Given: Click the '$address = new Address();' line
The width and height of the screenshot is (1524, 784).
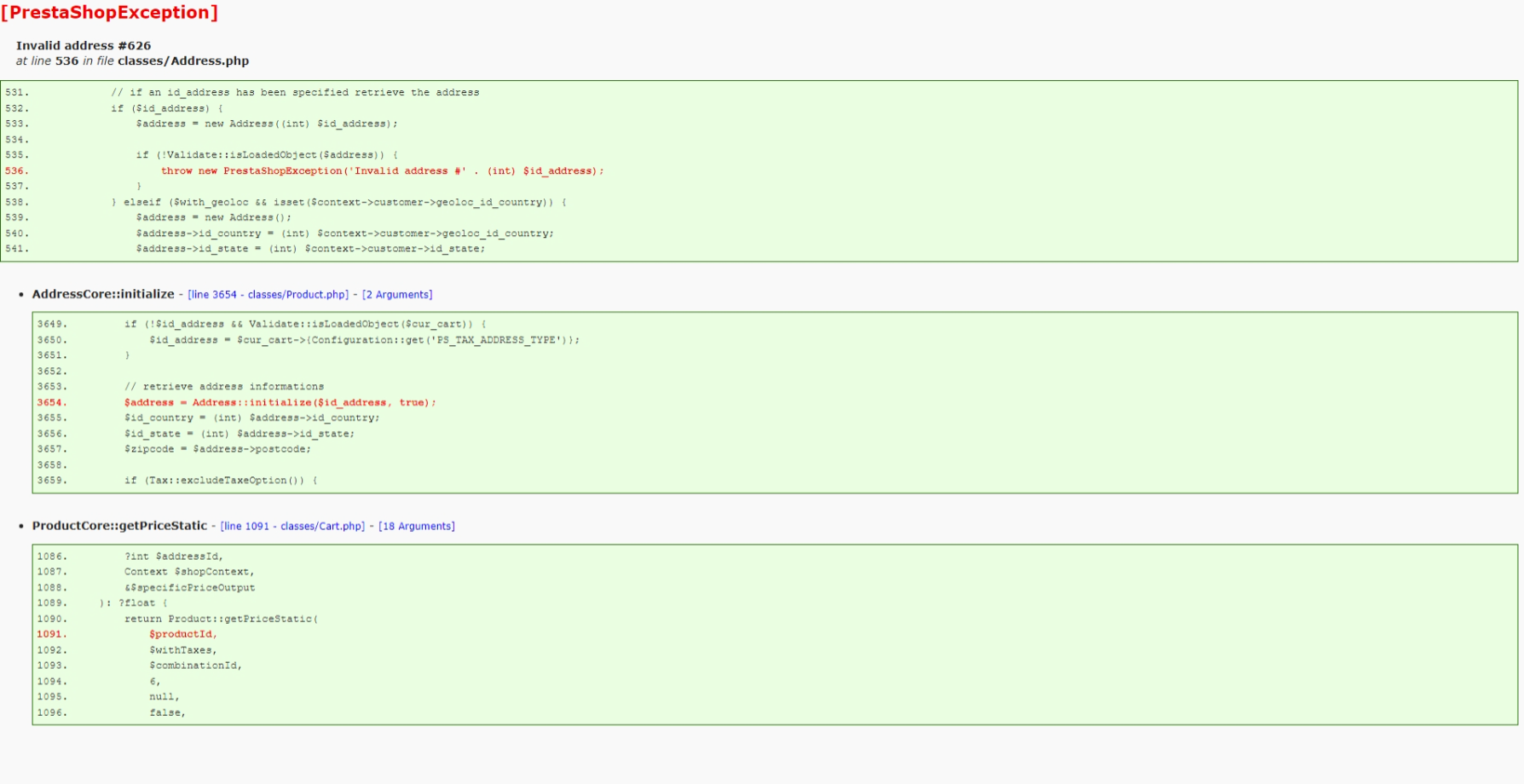Looking at the screenshot, I should [214, 218].
